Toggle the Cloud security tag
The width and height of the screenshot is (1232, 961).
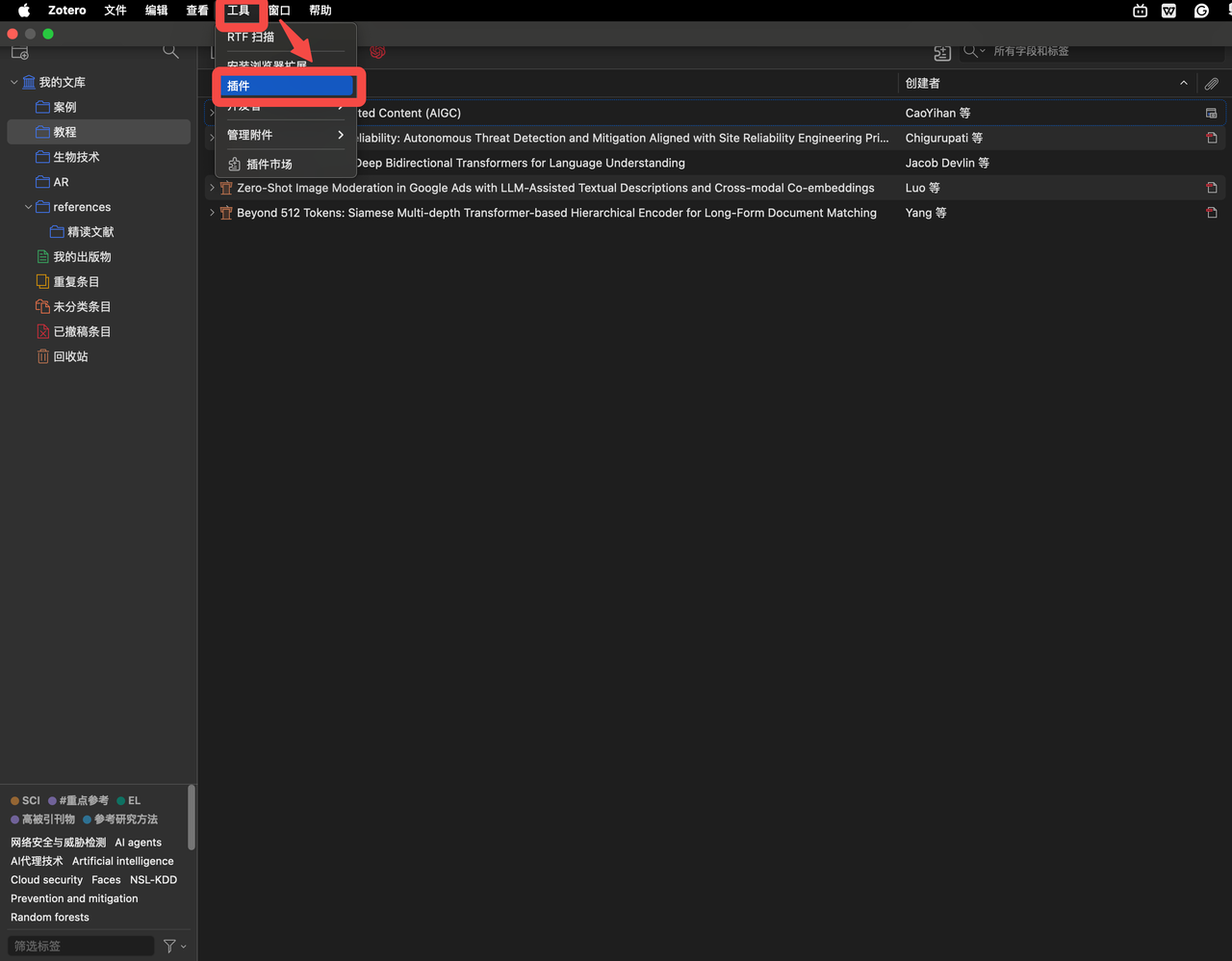(x=47, y=880)
